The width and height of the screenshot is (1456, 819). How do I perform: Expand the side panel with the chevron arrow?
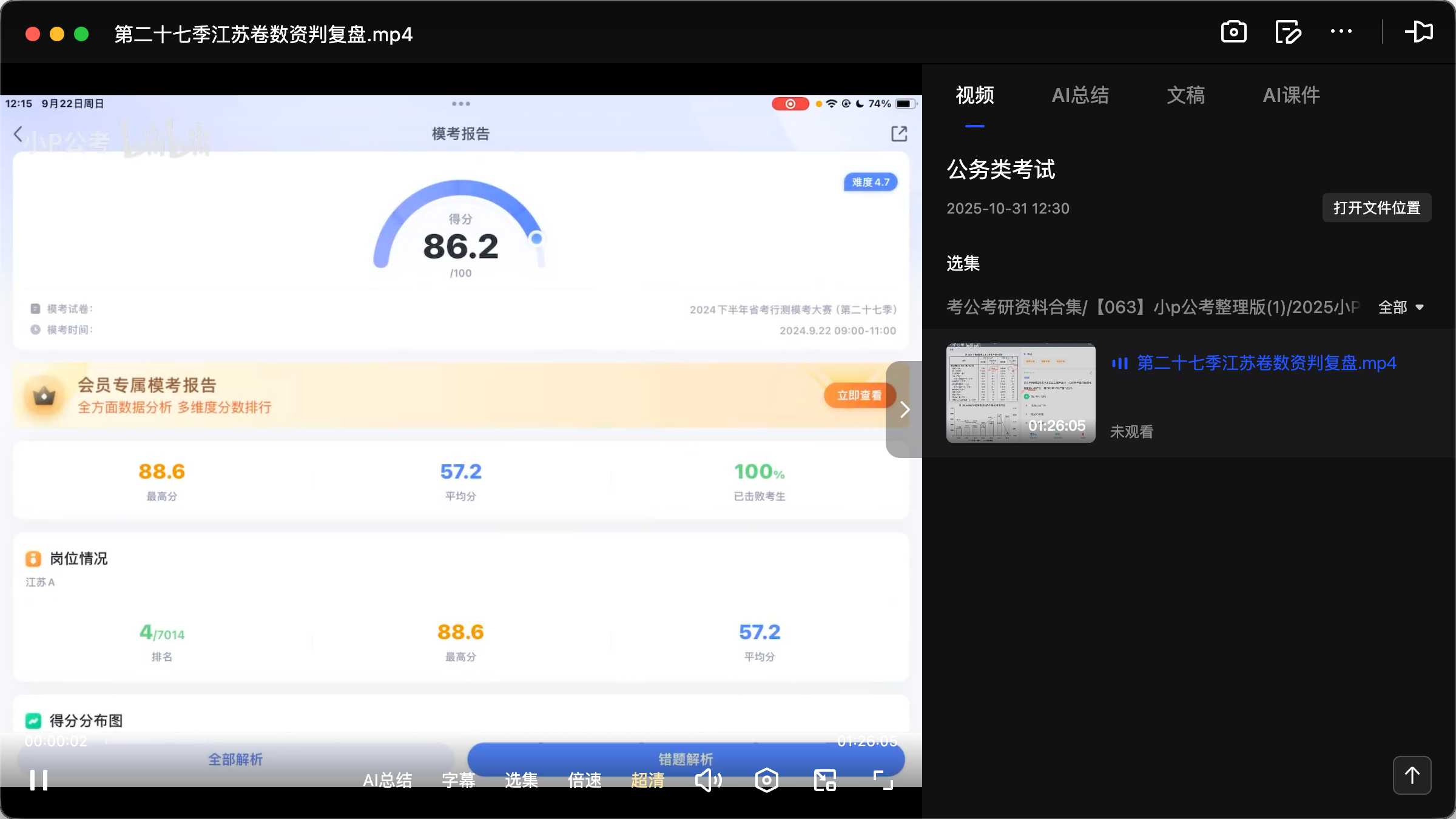(x=905, y=409)
